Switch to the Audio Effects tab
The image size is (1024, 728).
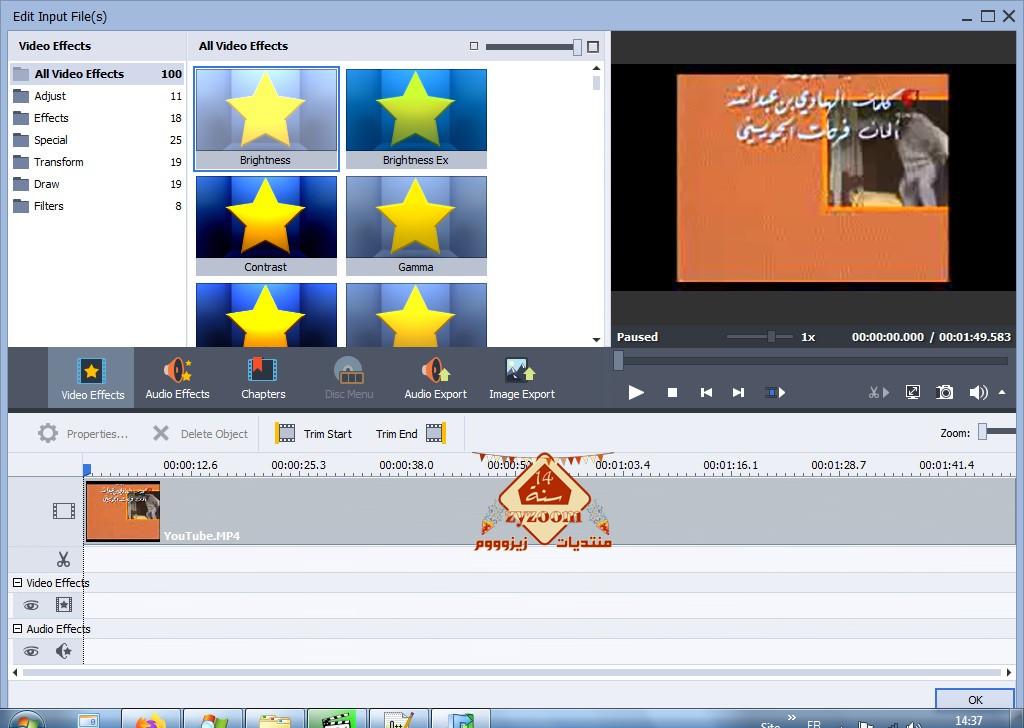click(178, 378)
